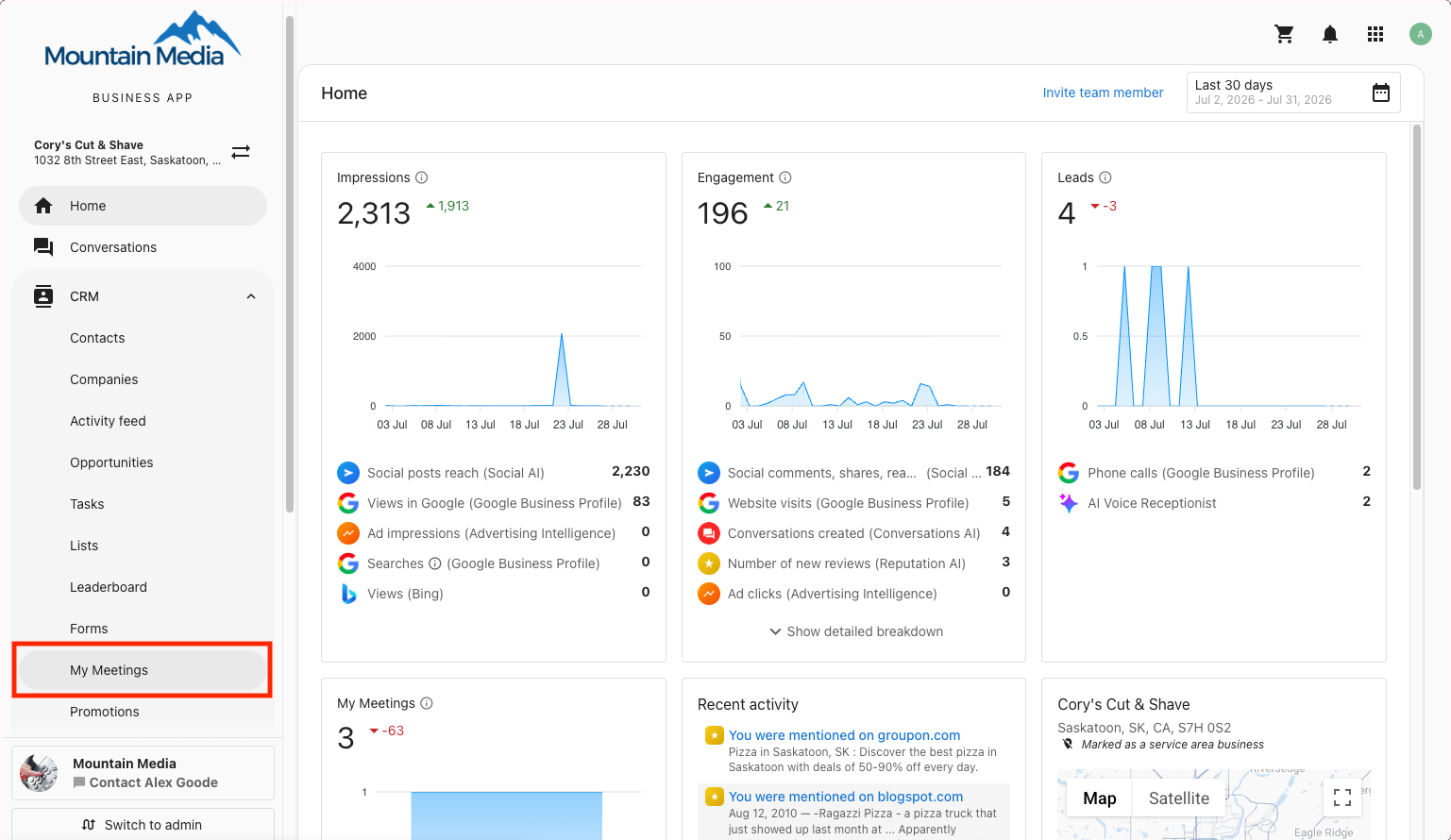Switch the map to Satellite view

point(1178,798)
